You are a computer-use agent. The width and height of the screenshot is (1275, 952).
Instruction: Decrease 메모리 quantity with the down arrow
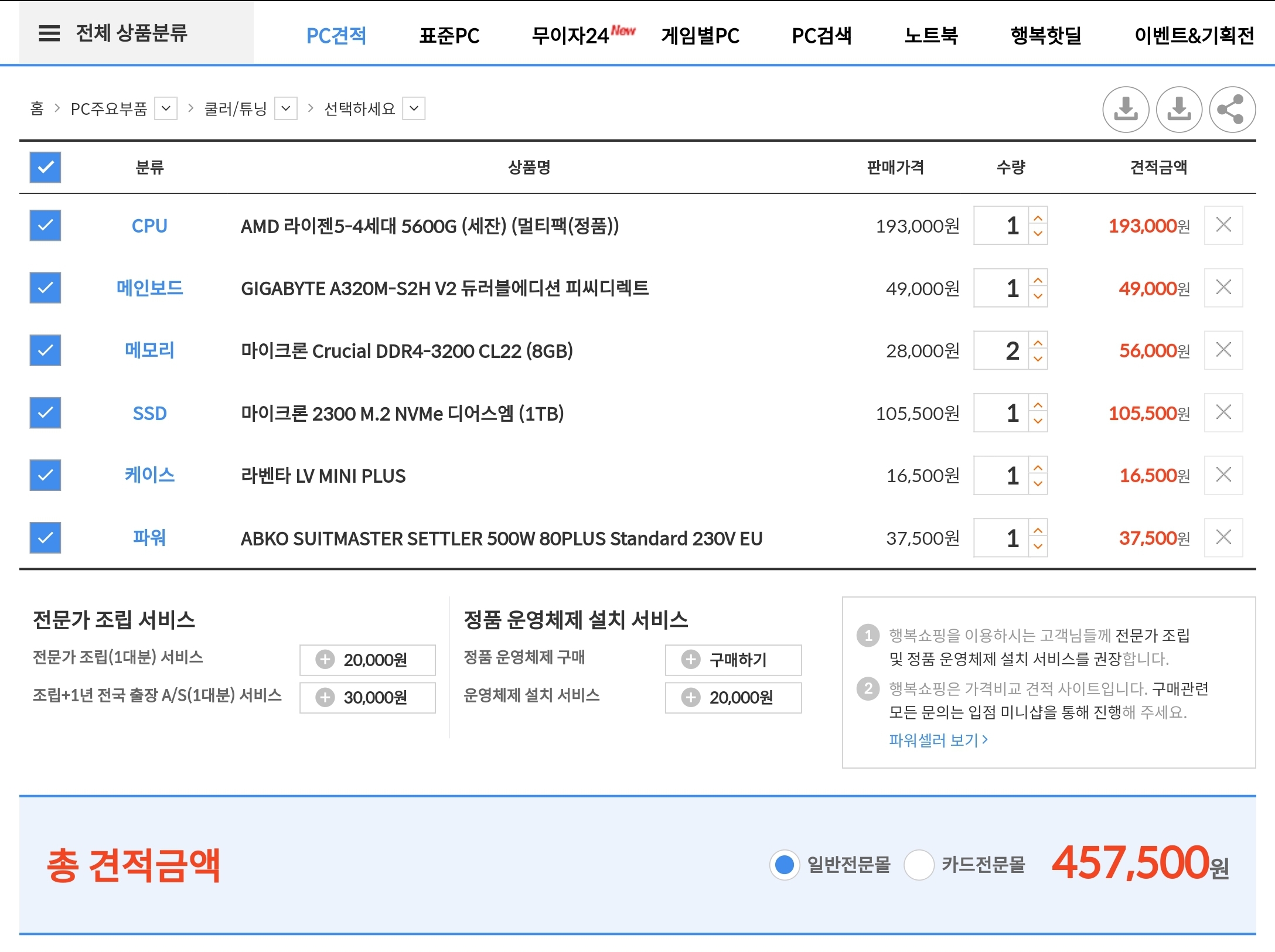[1038, 360]
